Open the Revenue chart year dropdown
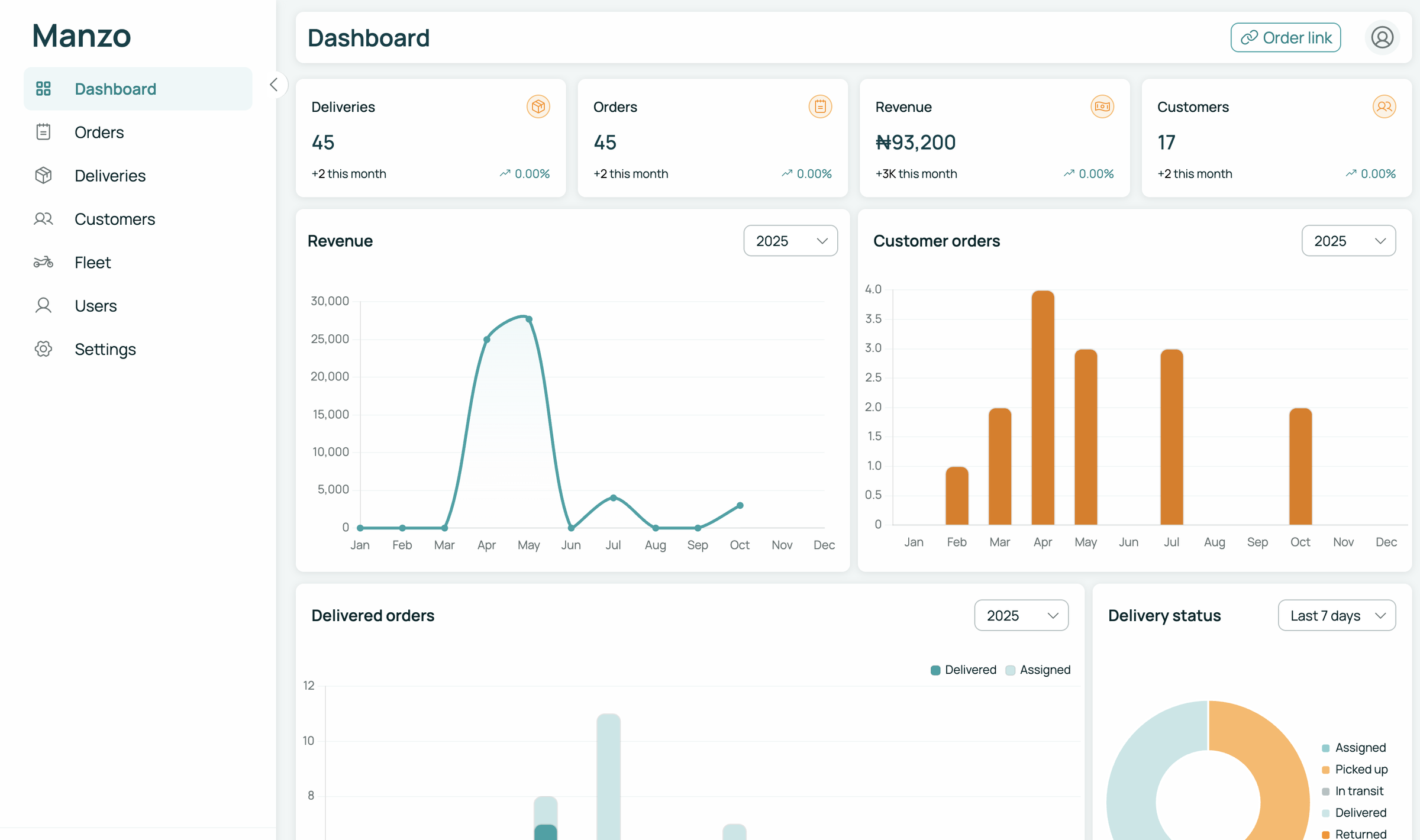The image size is (1420, 840). pos(790,241)
